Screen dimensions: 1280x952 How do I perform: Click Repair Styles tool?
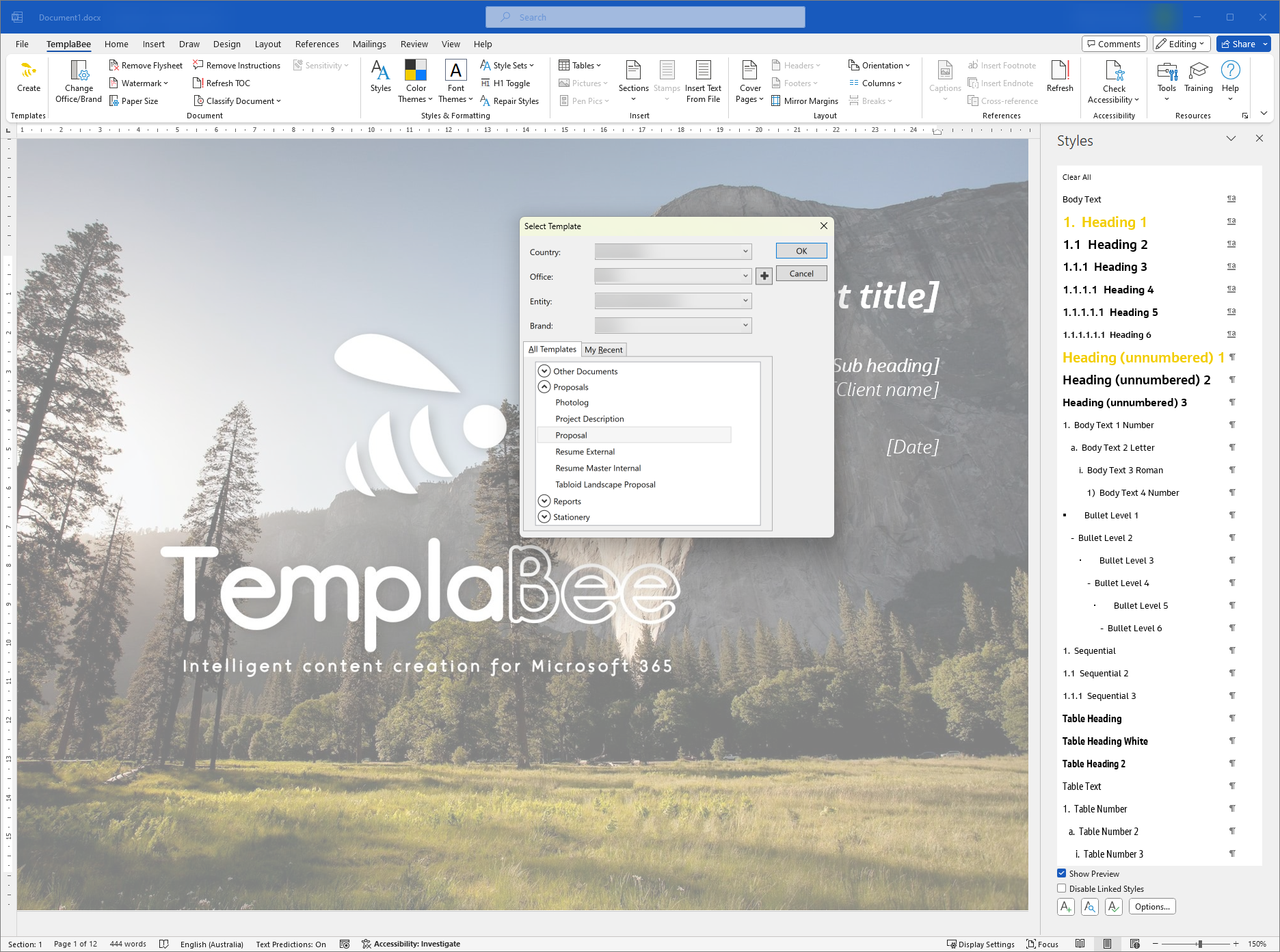509,101
